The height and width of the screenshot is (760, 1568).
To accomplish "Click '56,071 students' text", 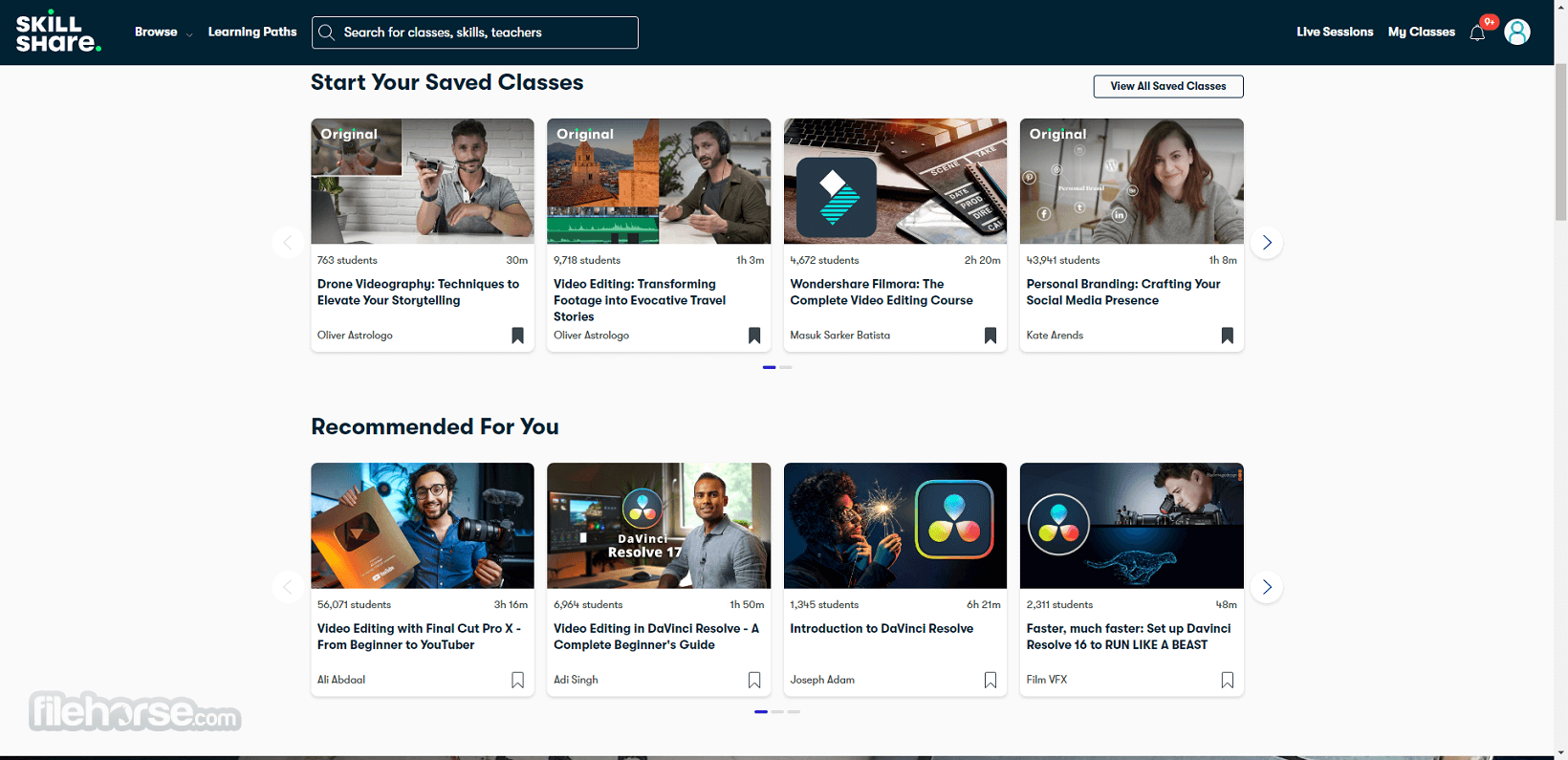I will (x=354, y=604).
